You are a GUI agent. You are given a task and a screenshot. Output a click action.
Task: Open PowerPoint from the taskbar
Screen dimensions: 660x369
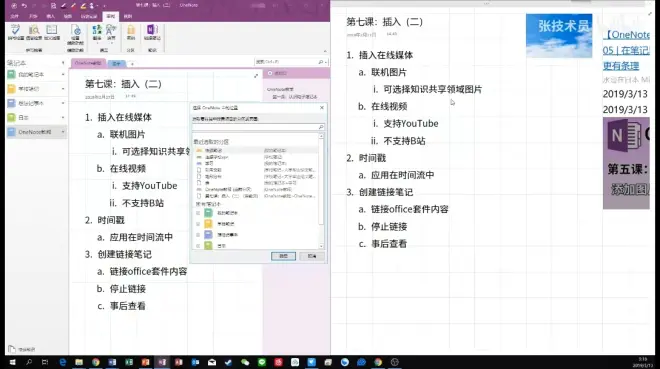[x=145, y=362]
